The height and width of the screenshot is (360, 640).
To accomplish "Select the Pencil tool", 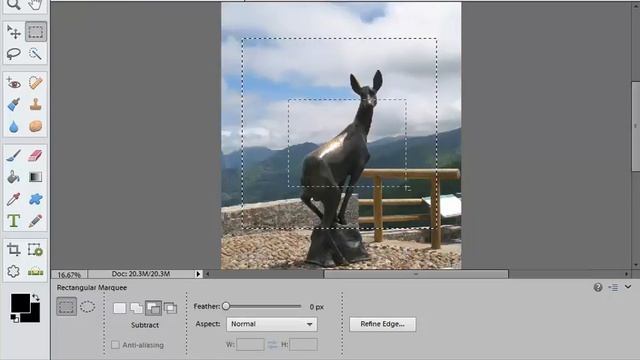I will click(36, 221).
